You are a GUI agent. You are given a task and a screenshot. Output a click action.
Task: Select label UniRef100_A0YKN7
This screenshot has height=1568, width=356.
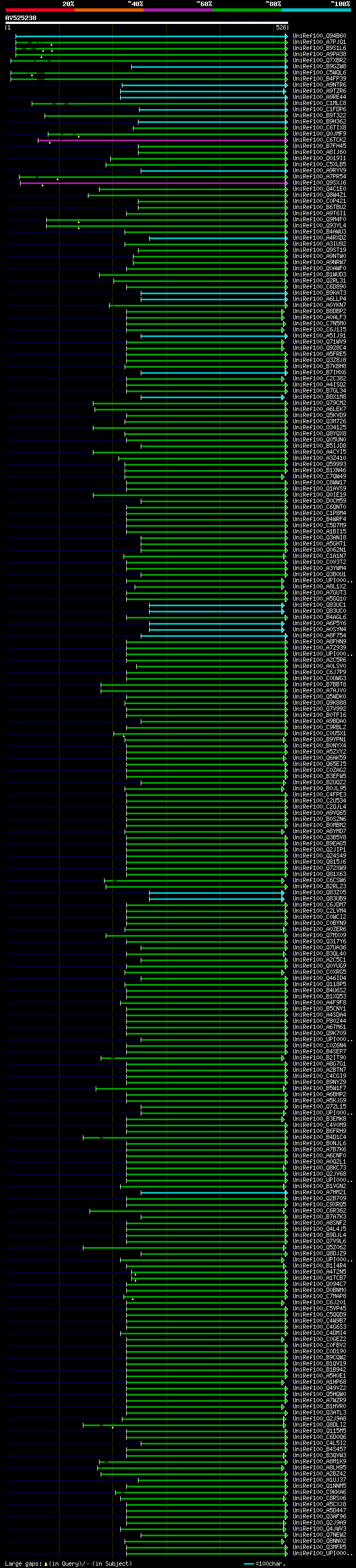click(319, 305)
